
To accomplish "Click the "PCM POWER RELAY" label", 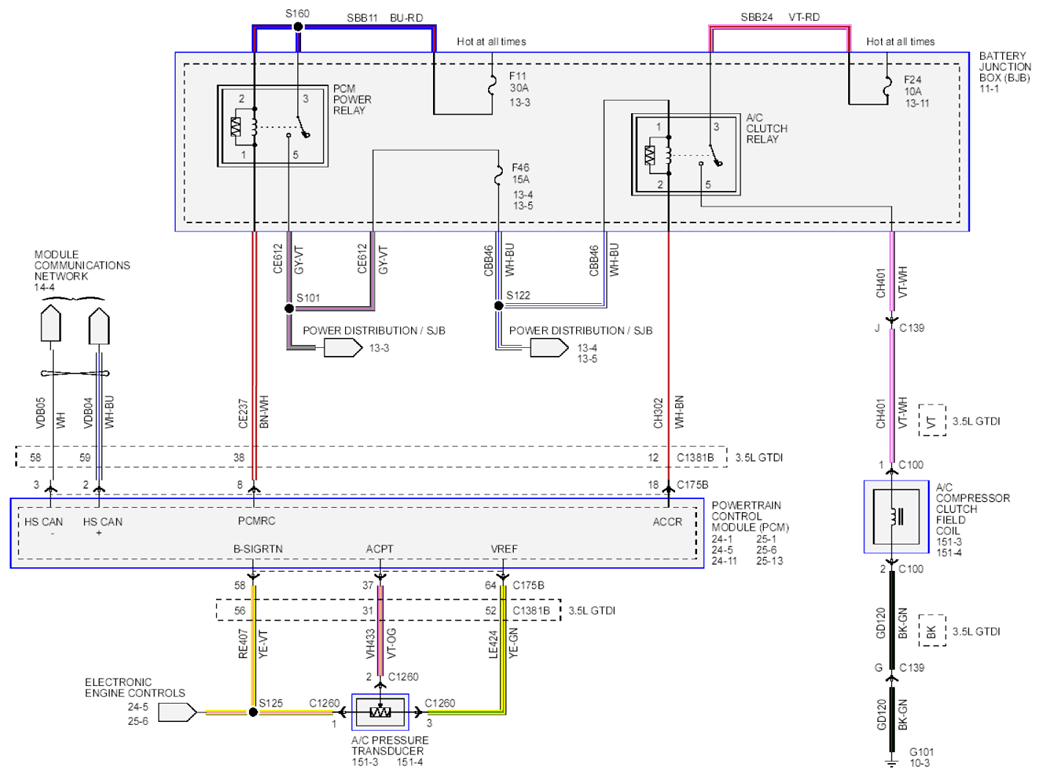I will (352, 100).
